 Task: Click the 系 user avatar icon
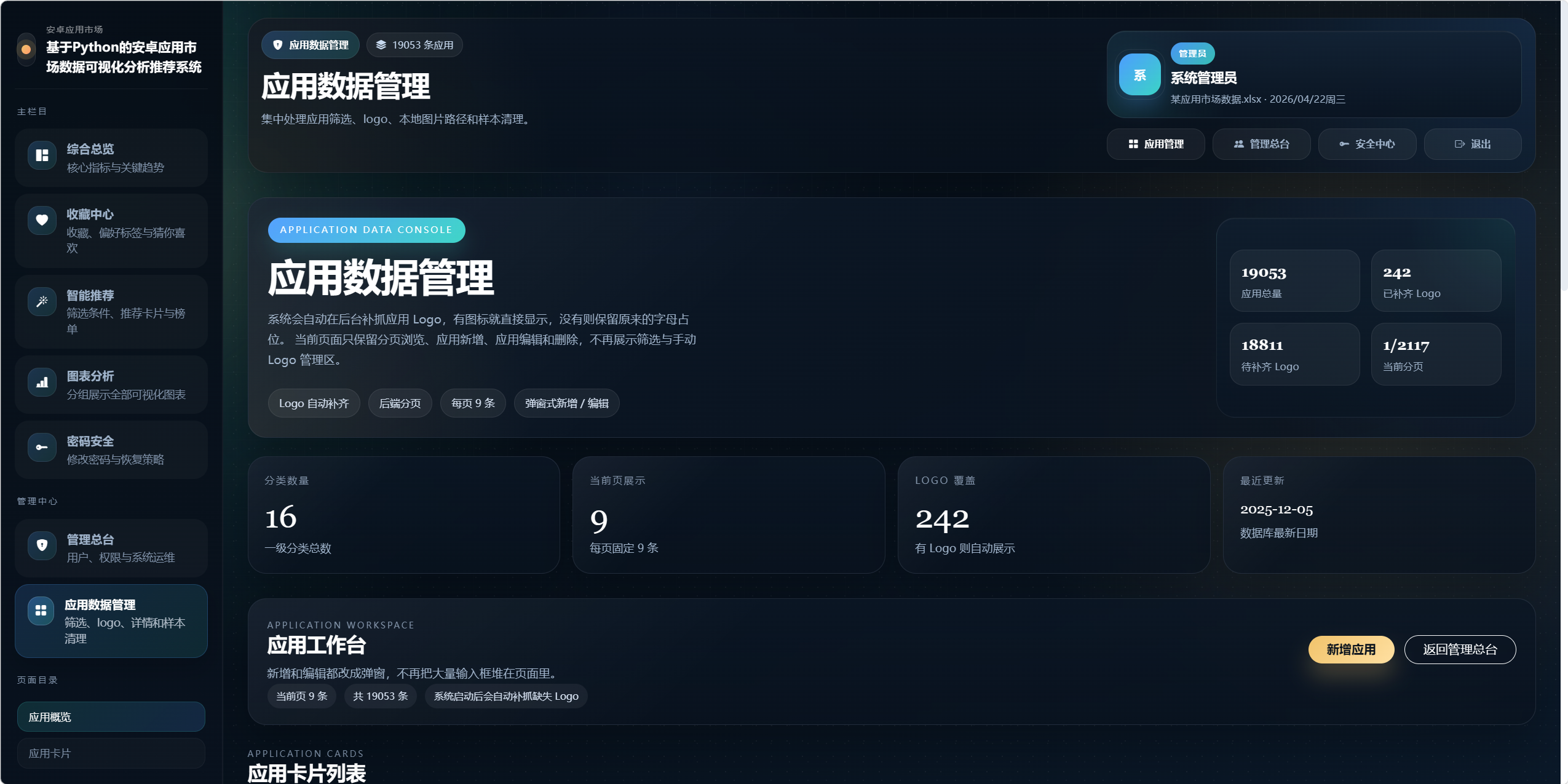[1139, 75]
